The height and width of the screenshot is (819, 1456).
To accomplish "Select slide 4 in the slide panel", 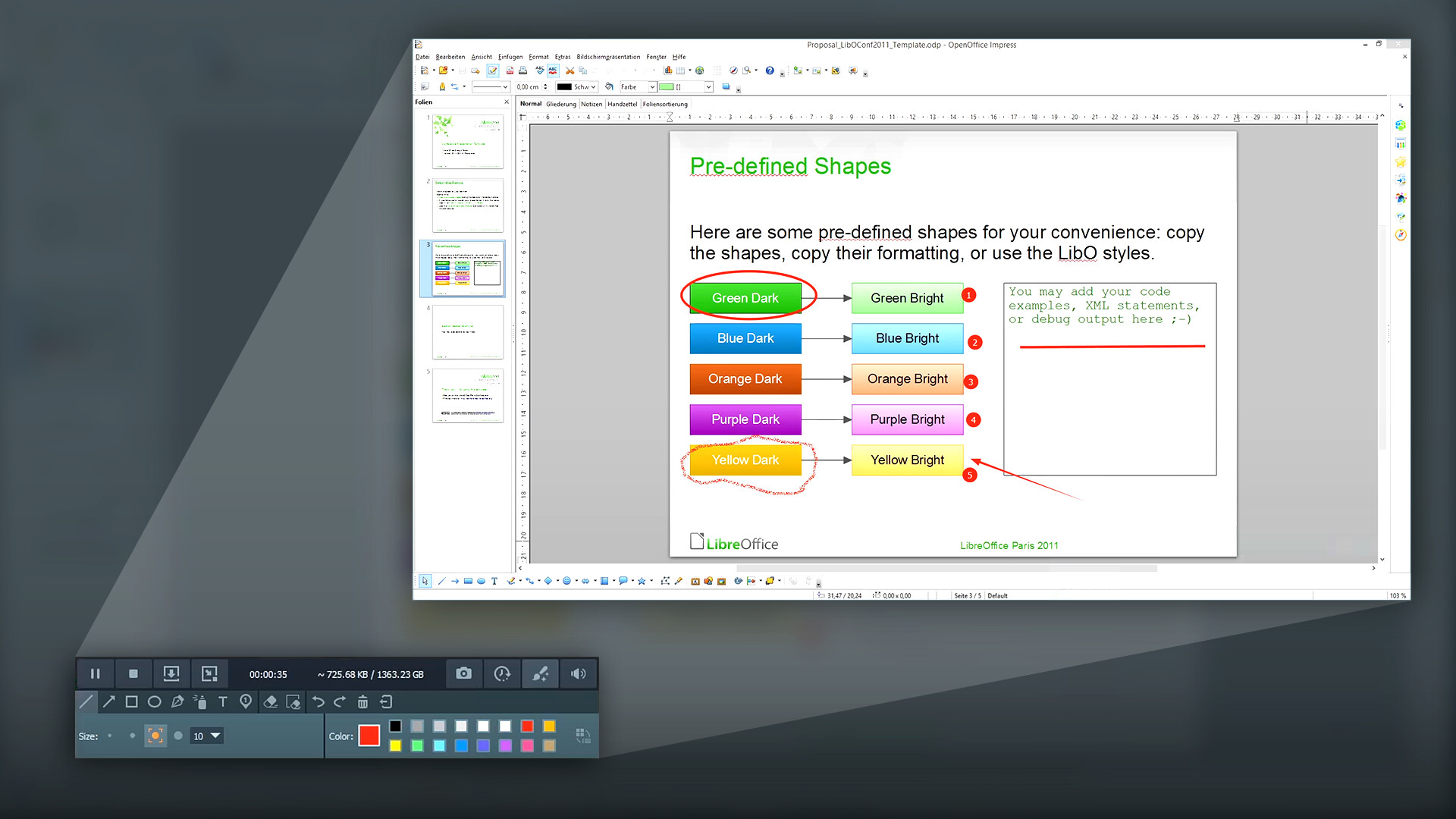I will click(x=468, y=331).
